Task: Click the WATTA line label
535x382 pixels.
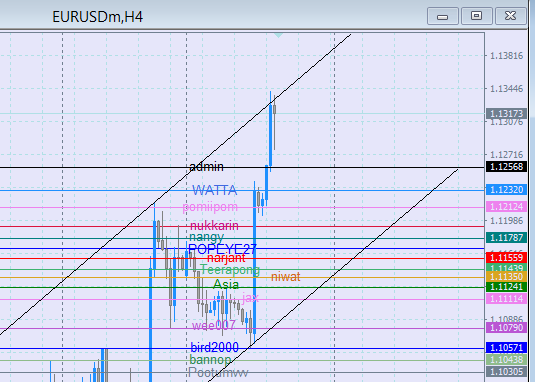Action: (x=215, y=190)
